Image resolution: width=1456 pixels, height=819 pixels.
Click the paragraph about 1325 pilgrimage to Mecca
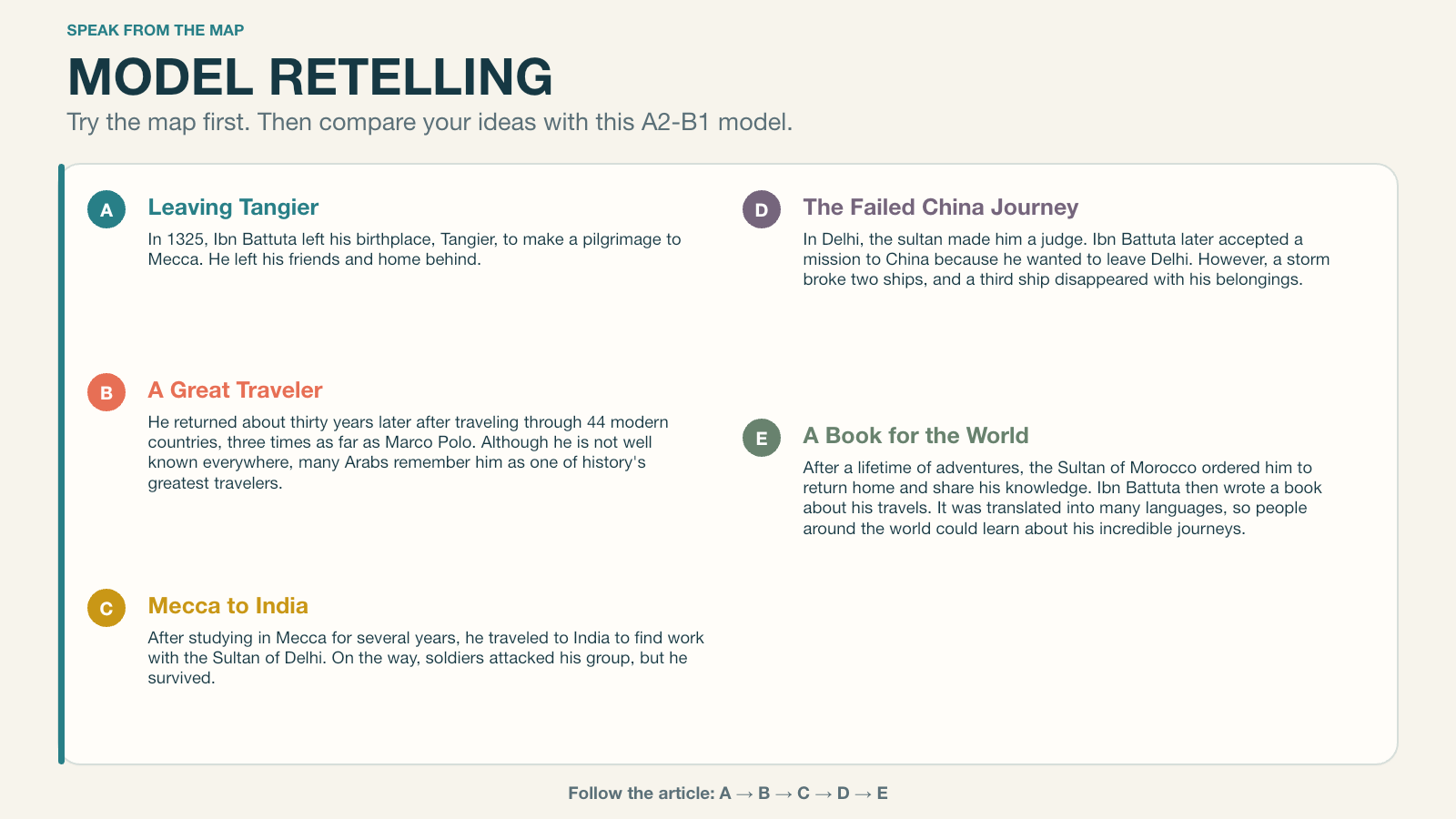coord(415,249)
